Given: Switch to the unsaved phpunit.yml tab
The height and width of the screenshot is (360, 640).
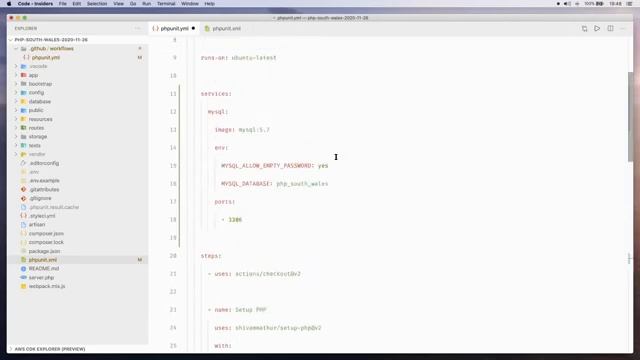Looking at the screenshot, I should (173, 29).
